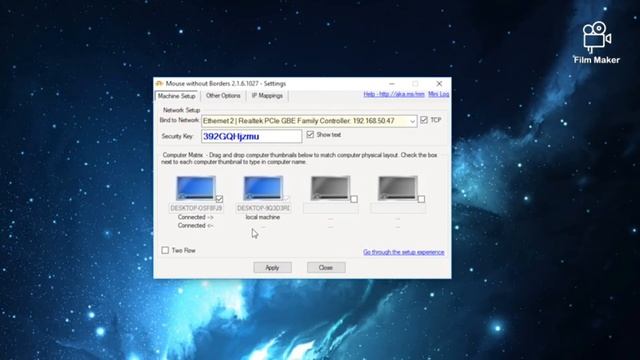
Task: Toggle the Show text checkbox
Action: (310, 134)
